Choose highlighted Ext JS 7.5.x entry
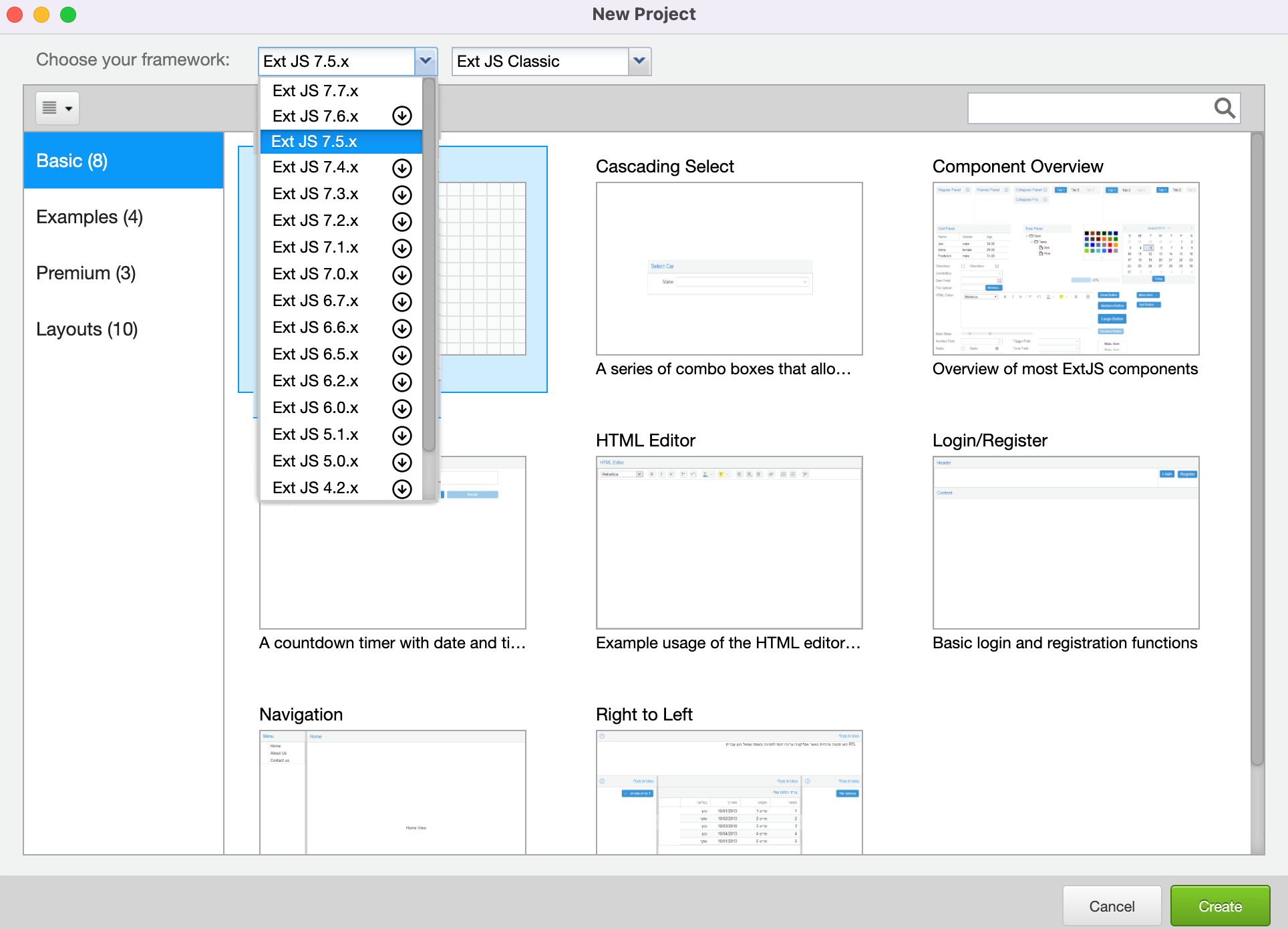Viewport: 1288px width, 929px height. [341, 142]
